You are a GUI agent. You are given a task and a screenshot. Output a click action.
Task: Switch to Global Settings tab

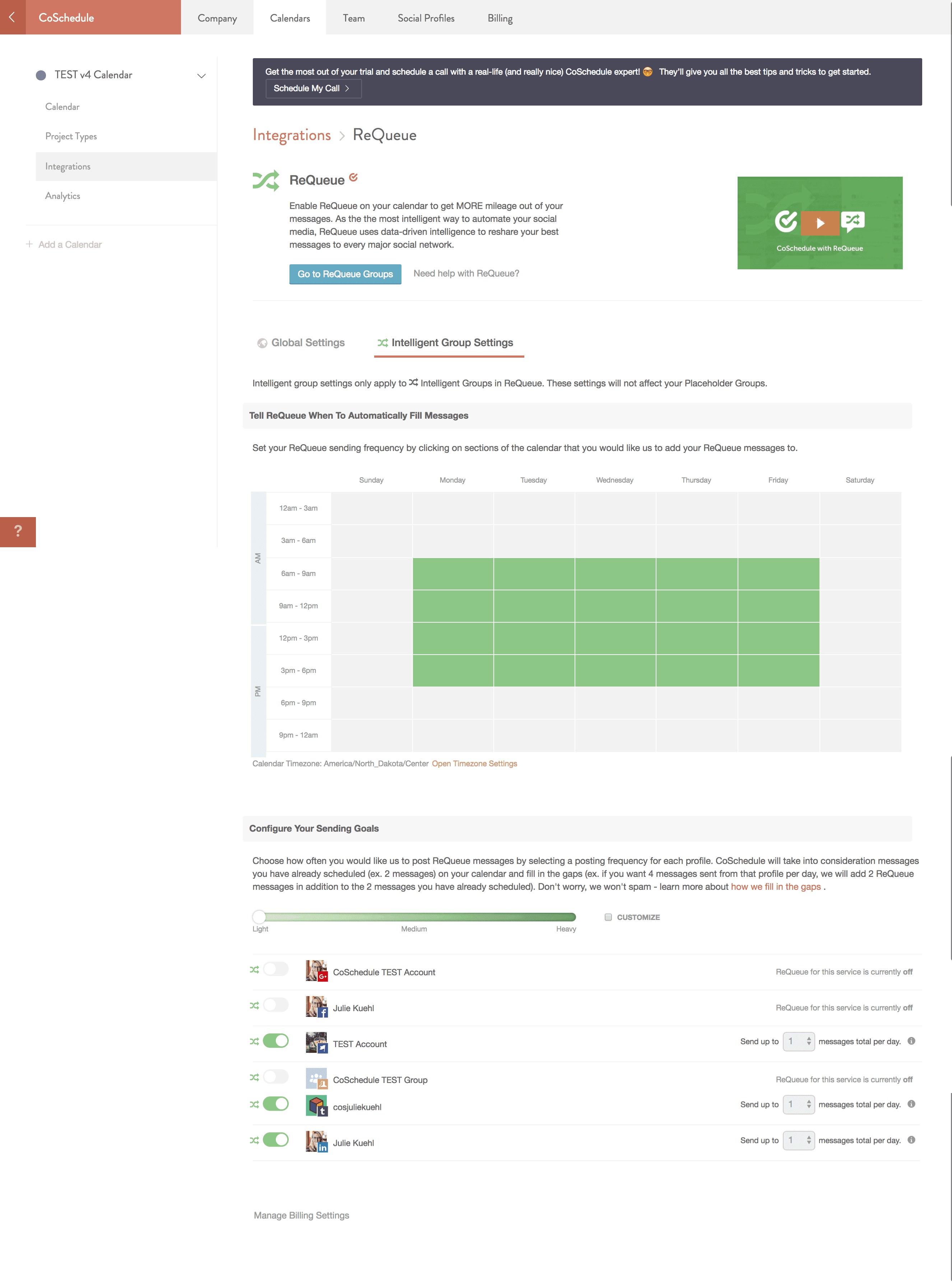[301, 343]
